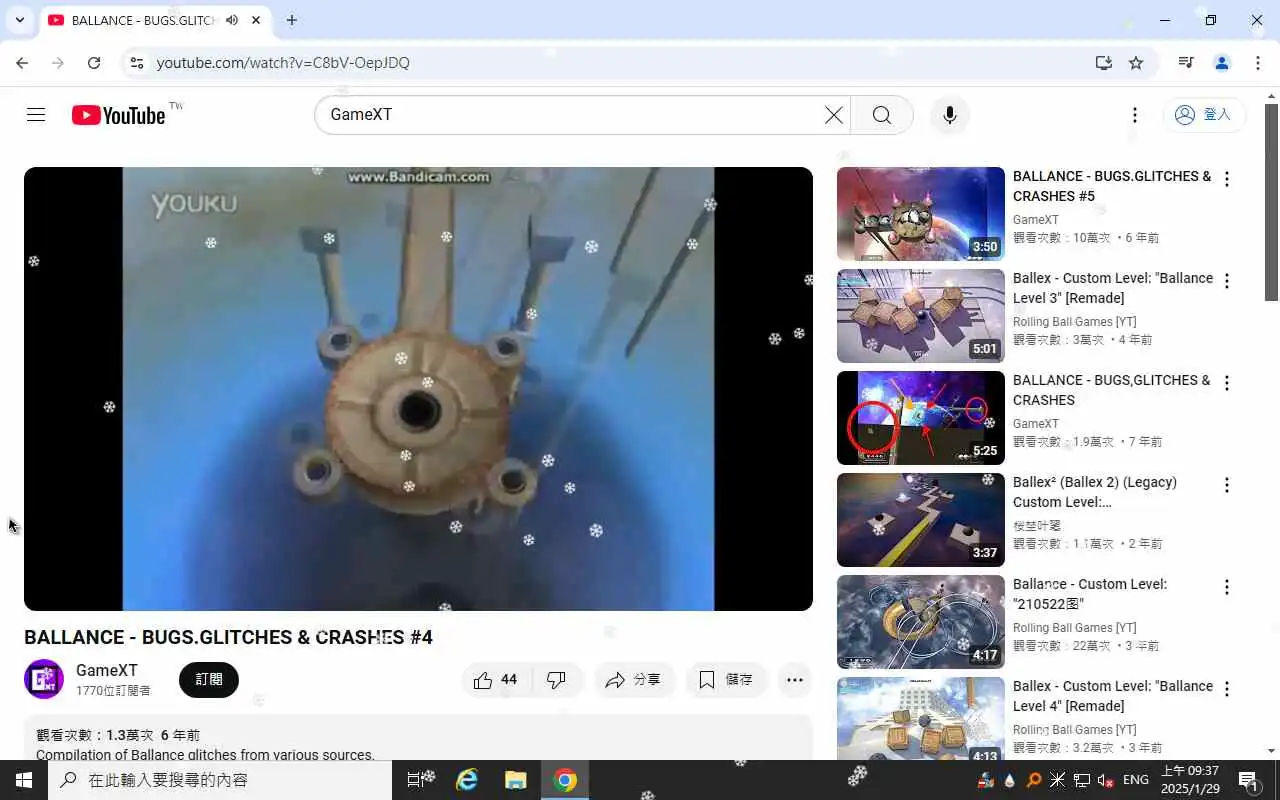Open the Windows Start menu
Image resolution: width=1280 pixels, height=800 pixels.
click(x=24, y=780)
